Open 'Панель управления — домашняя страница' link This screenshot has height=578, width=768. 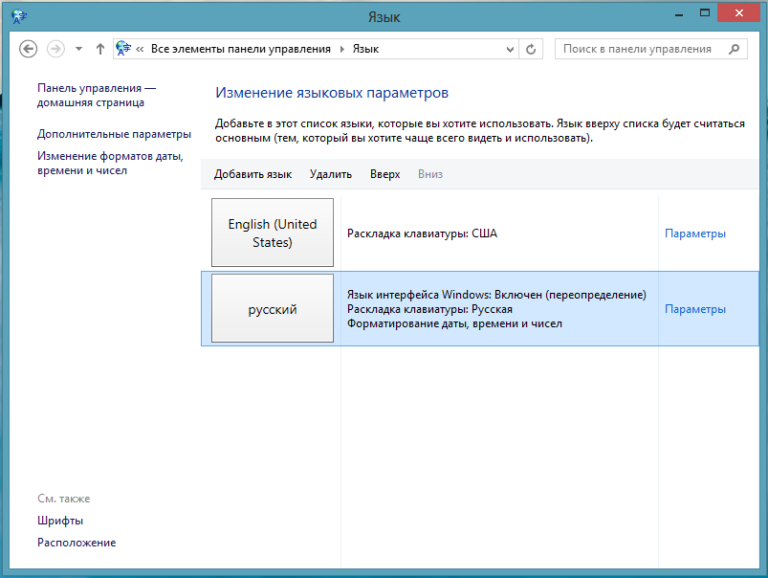[x=96, y=95]
